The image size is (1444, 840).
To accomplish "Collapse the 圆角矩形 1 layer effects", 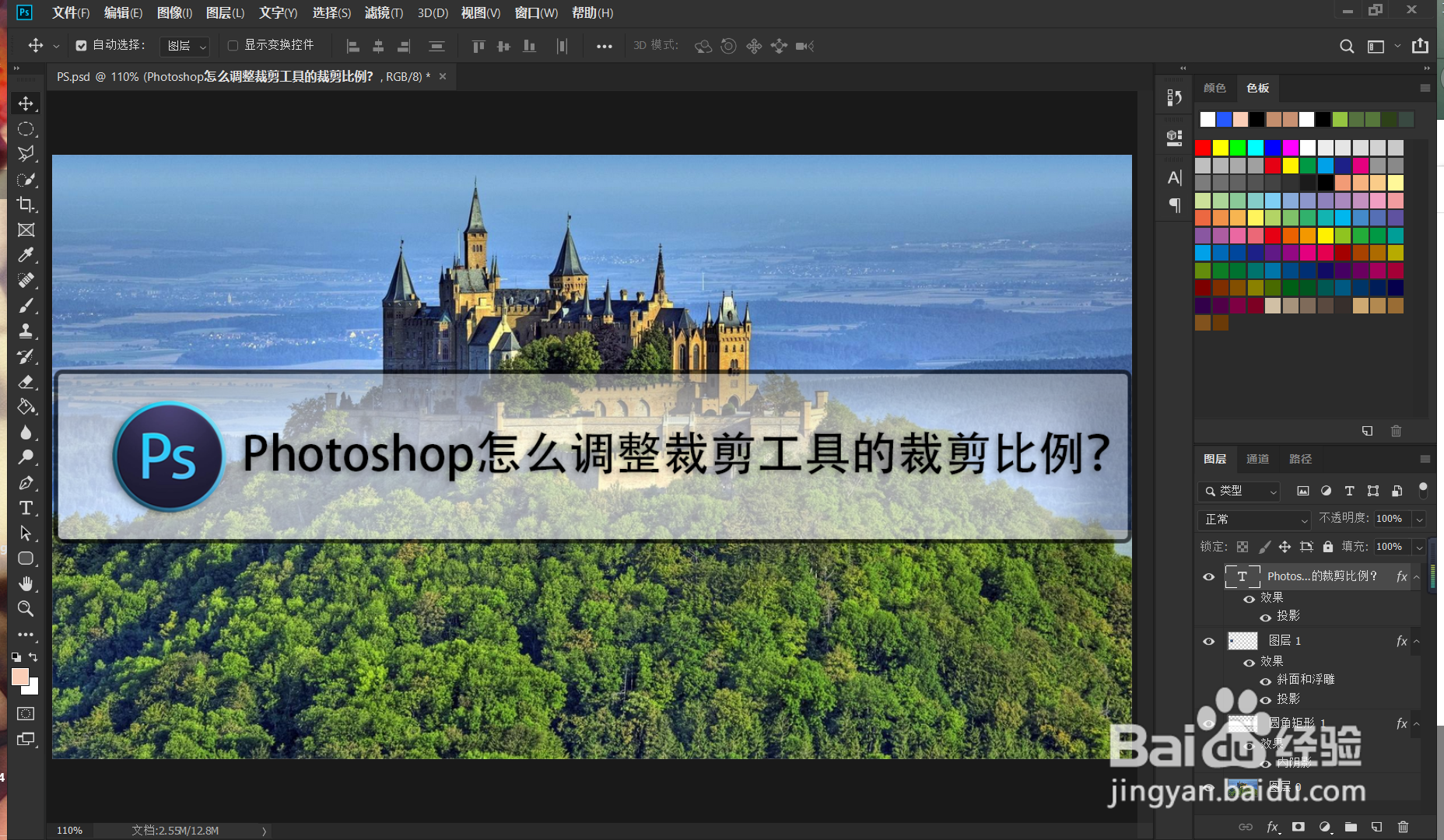I will click(x=1418, y=723).
